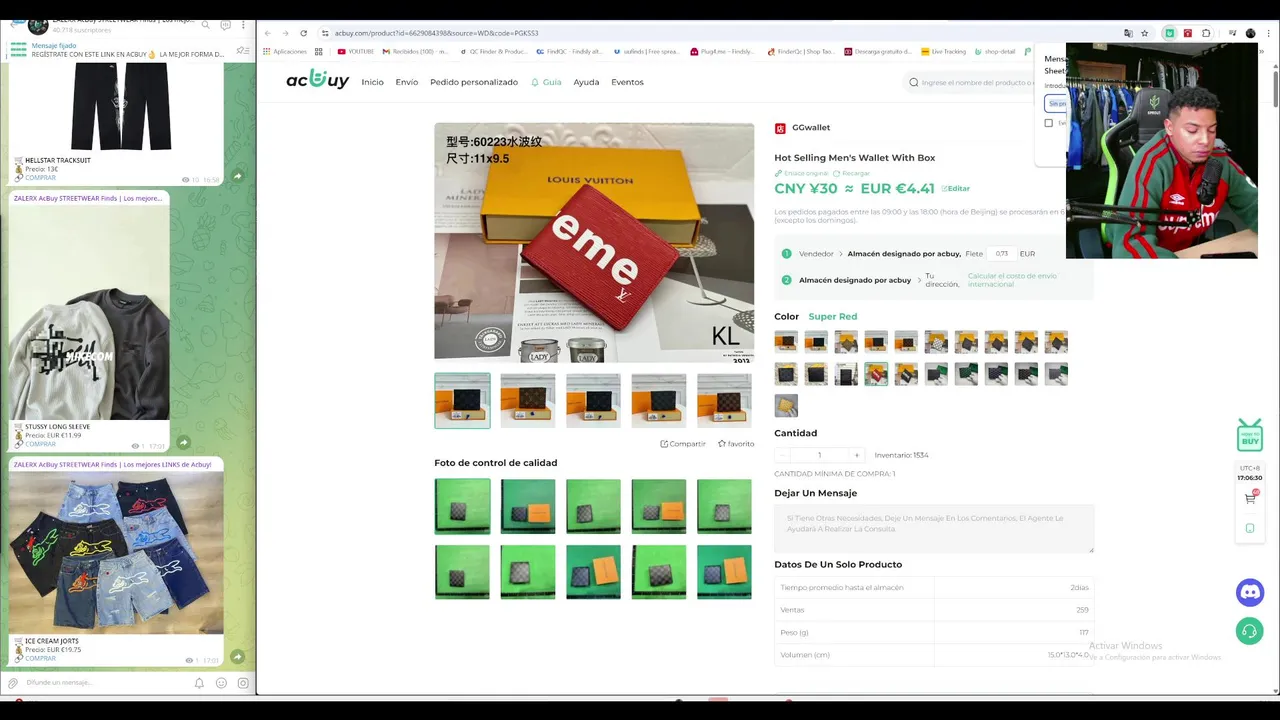Screen dimensions: 1280x720
Task: Open the 'Live Tracking' bookmark
Action: point(944,51)
